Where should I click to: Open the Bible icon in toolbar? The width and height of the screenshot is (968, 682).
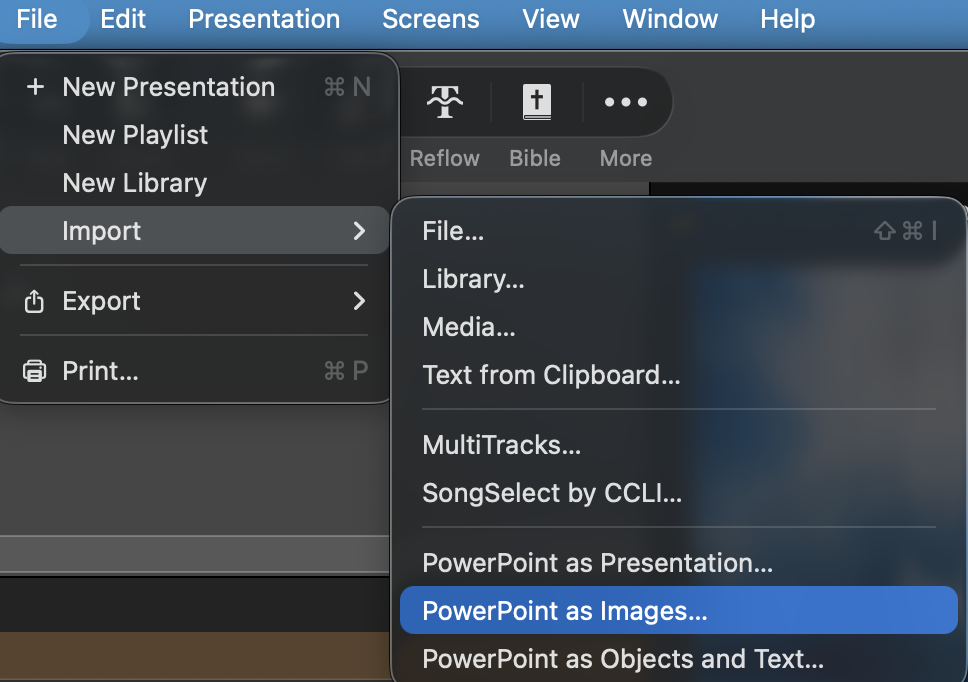click(x=536, y=102)
